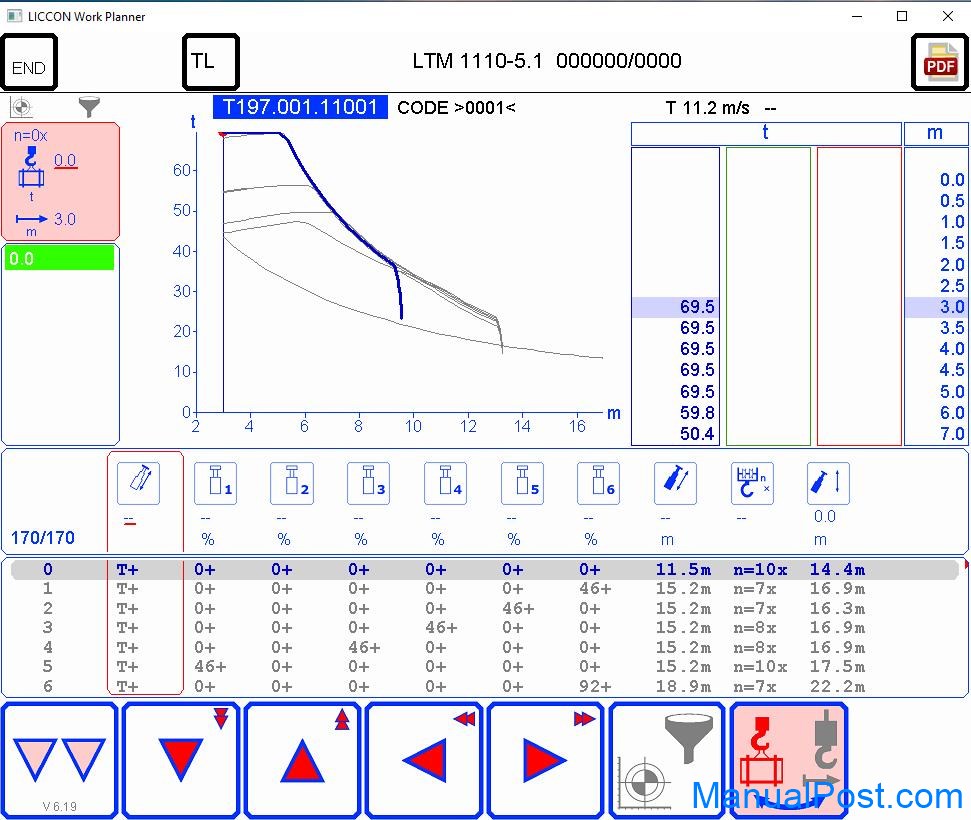Select configuration row 5 with n=10x 17.5m
Screen dimensions: 971x820
486,667
